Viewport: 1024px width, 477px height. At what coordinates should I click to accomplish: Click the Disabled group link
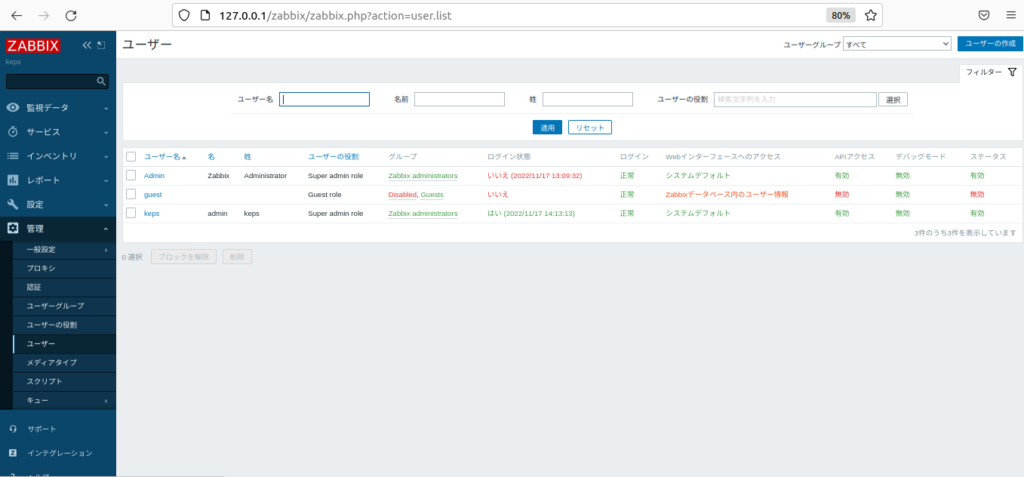[x=402, y=195]
